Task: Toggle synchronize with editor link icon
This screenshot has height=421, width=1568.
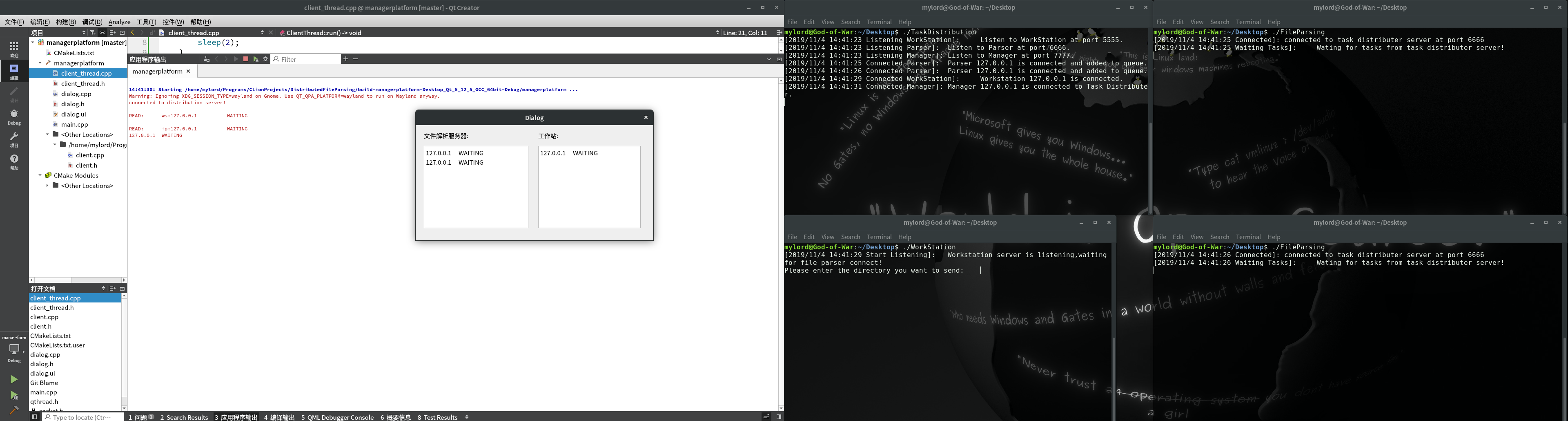Action: coord(102,32)
